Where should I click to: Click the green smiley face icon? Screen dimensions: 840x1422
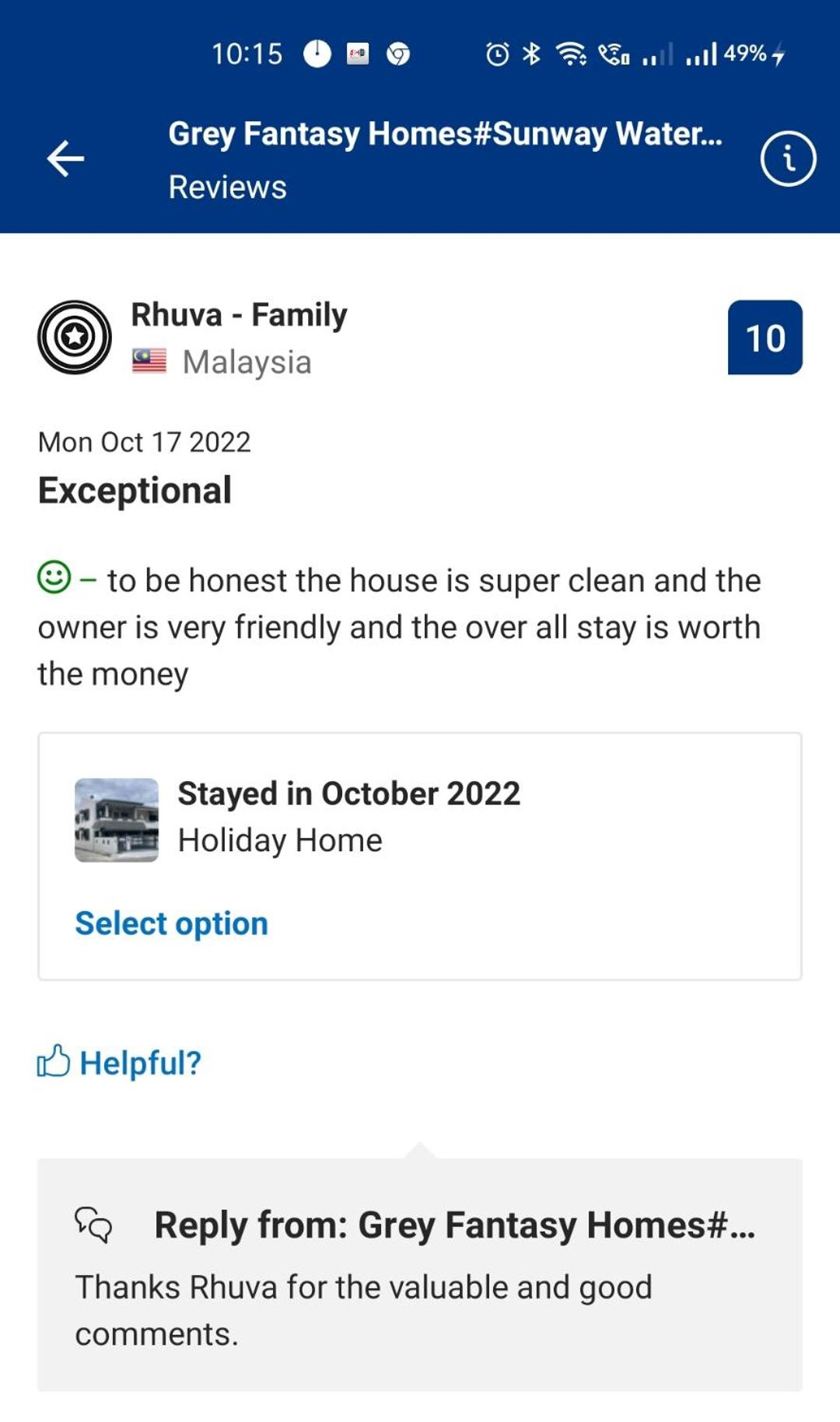pyautogui.click(x=54, y=577)
